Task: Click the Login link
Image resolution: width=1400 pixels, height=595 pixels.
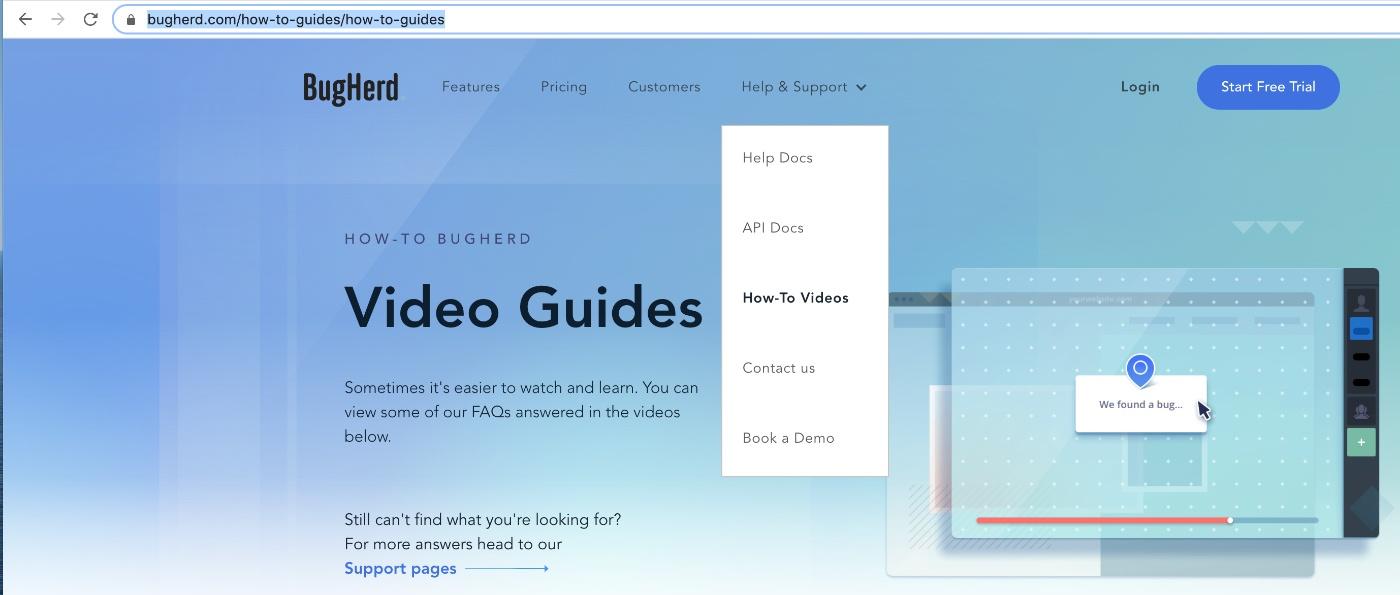Action: 1140,87
